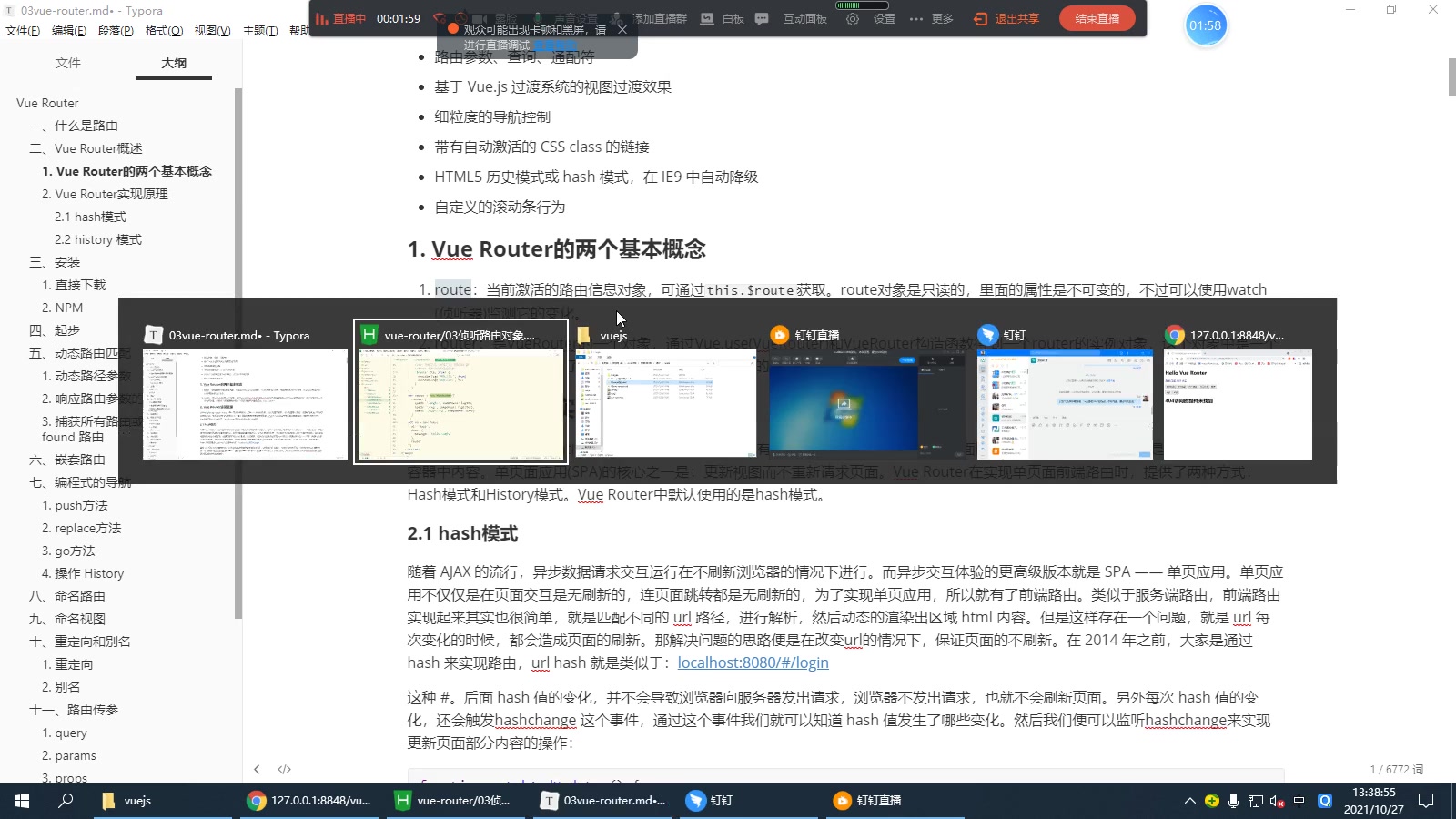Open the localhost:8080/#/login link
This screenshot has width=1456, height=819.
click(x=753, y=662)
